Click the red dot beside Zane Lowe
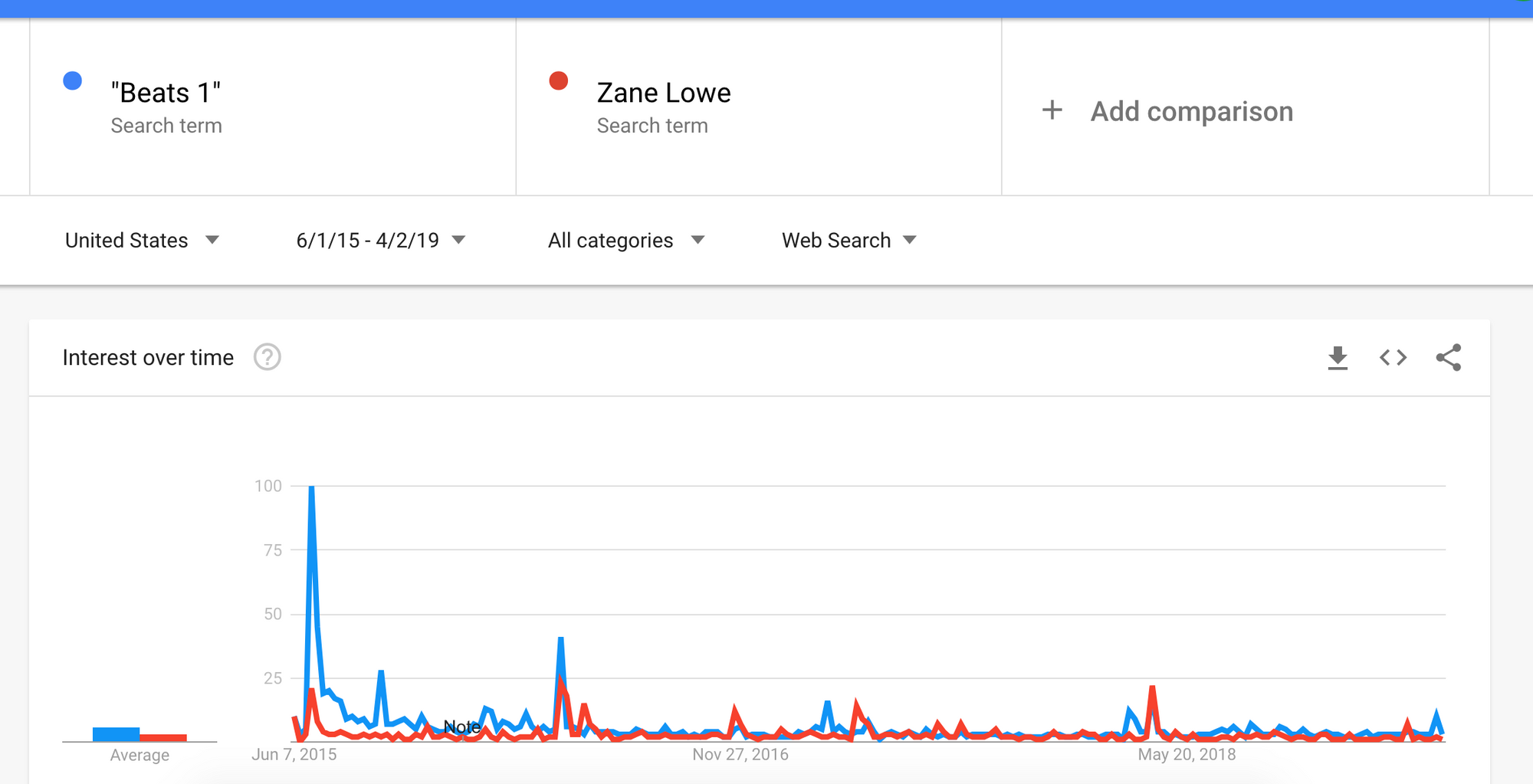 (559, 80)
